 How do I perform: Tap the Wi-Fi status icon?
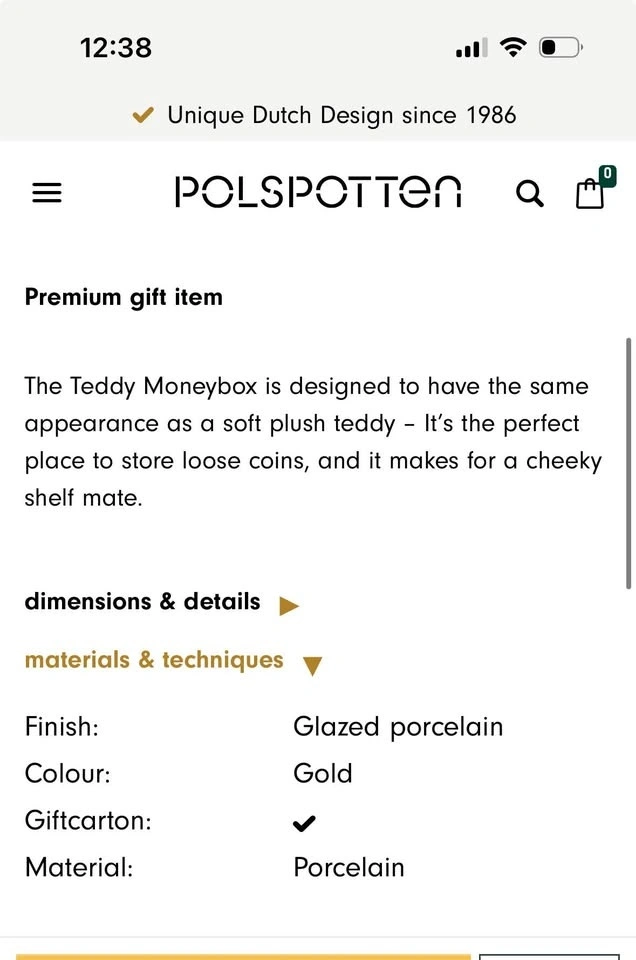513,47
